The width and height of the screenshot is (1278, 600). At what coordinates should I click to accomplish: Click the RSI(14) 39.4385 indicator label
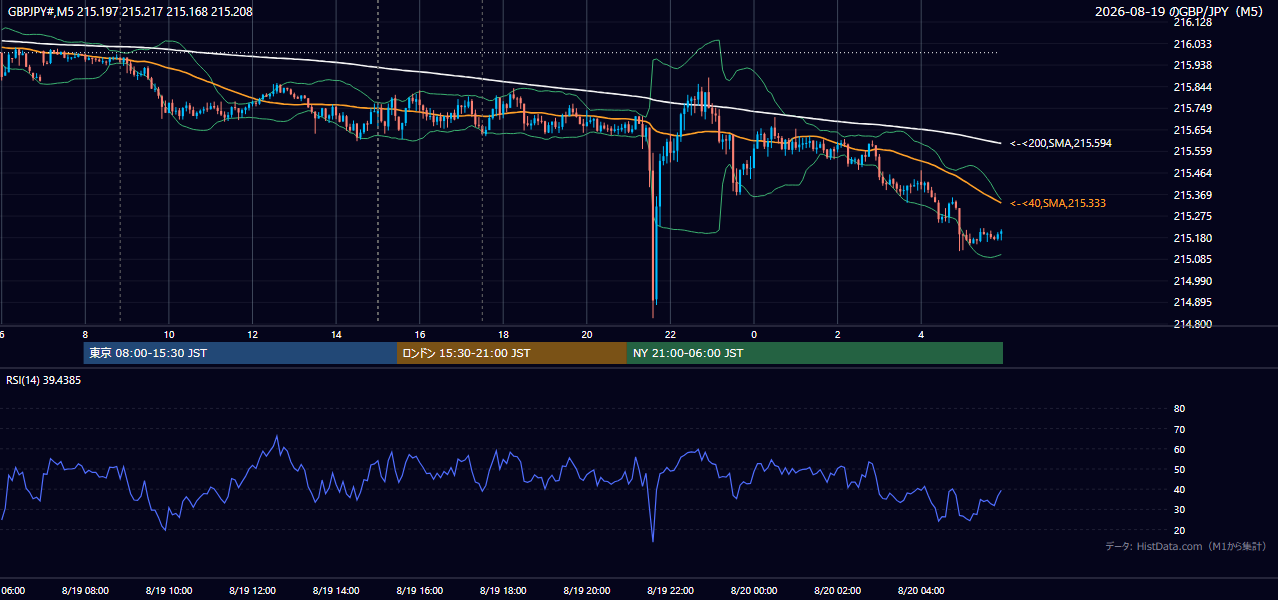tap(44, 380)
